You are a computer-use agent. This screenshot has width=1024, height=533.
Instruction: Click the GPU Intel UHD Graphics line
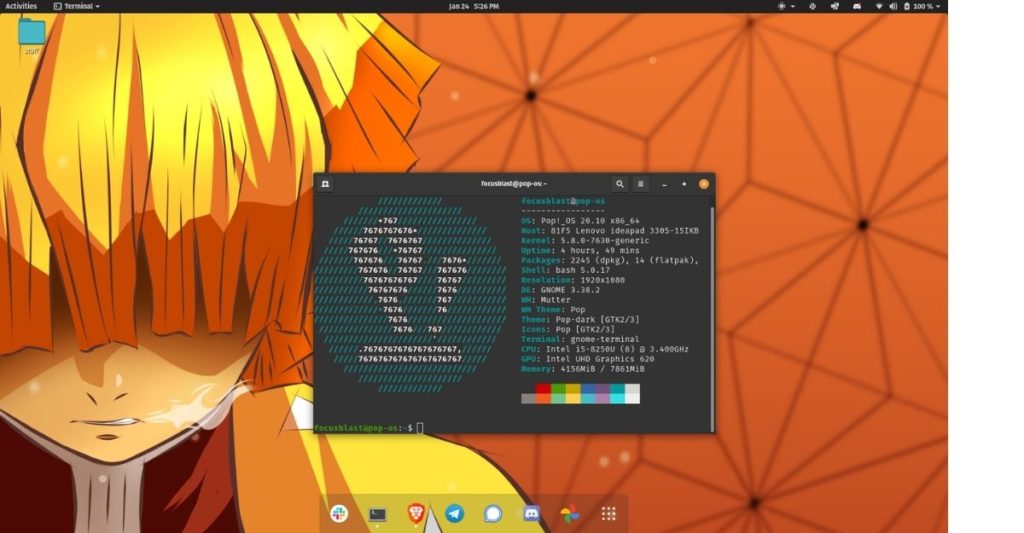[588, 359]
